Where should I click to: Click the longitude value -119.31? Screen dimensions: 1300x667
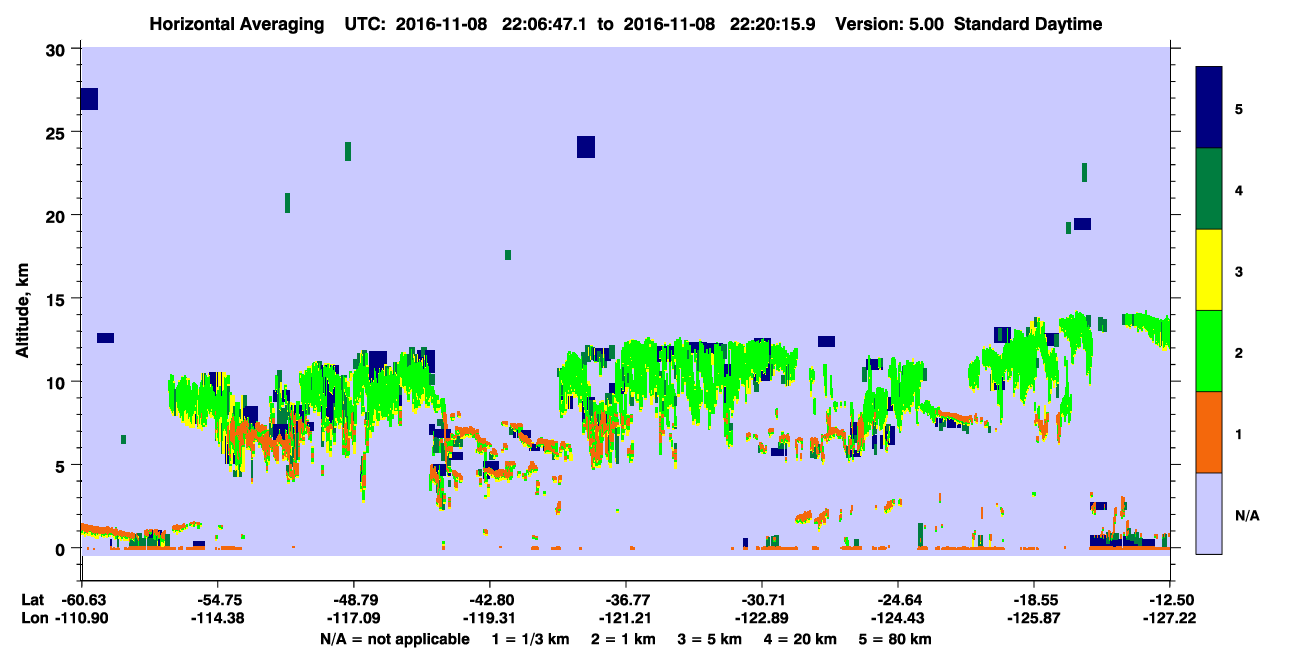pyautogui.click(x=490, y=619)
